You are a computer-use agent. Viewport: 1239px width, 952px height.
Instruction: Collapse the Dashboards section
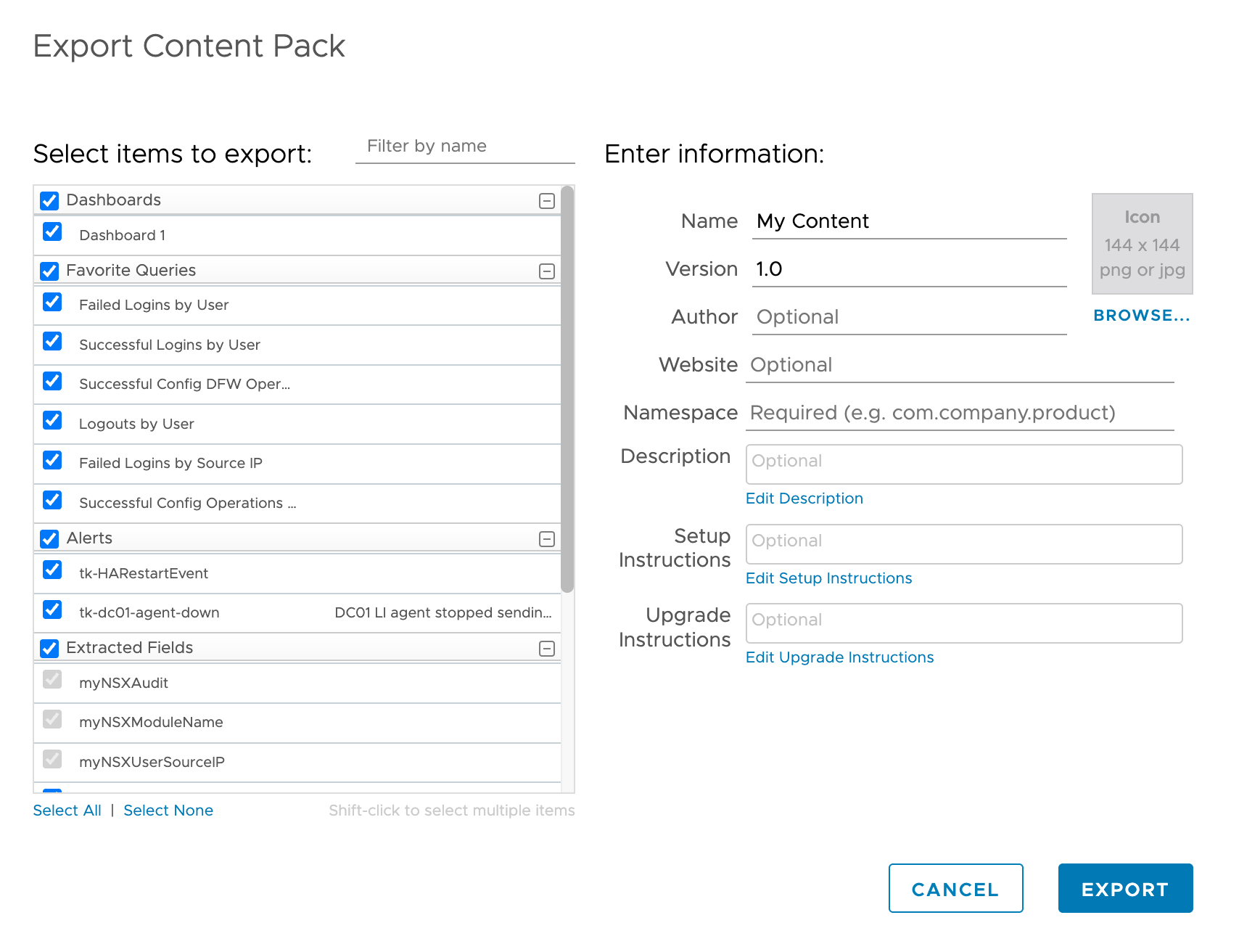(547, 201)
